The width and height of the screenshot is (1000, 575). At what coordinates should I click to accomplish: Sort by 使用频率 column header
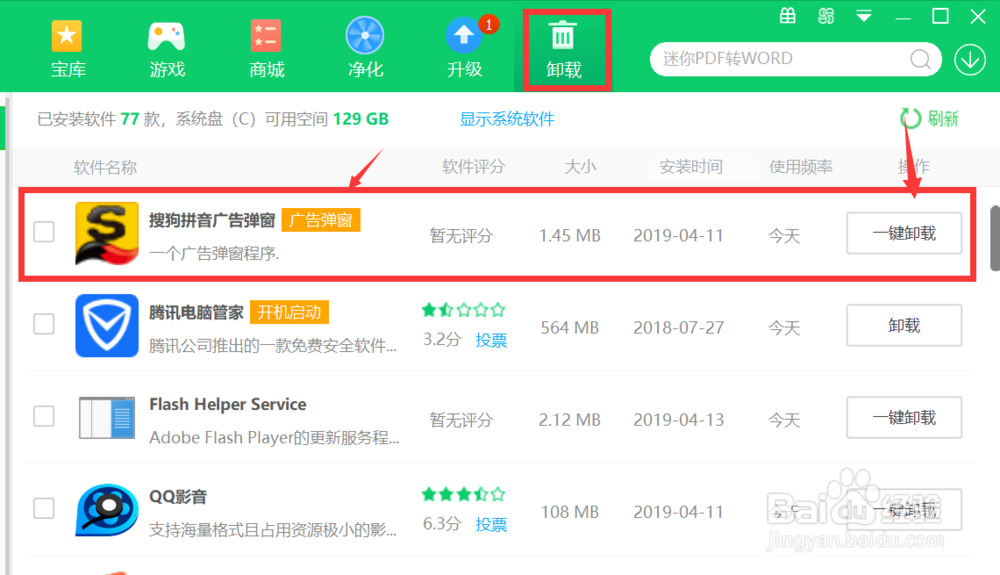[x=800, y=167]
